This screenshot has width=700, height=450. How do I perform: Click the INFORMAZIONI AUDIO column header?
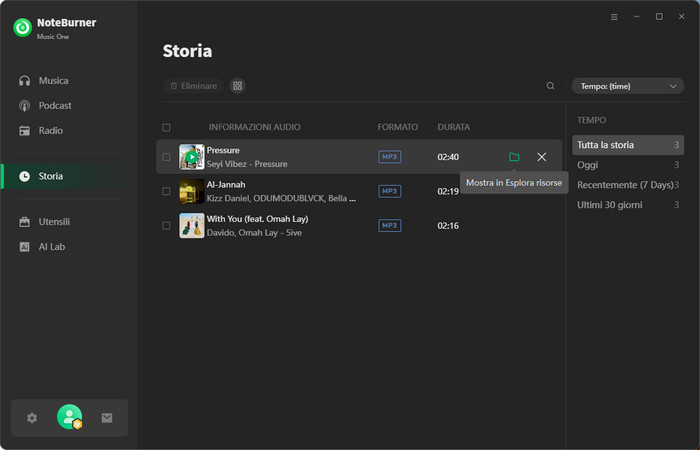(x=255, y=127)
